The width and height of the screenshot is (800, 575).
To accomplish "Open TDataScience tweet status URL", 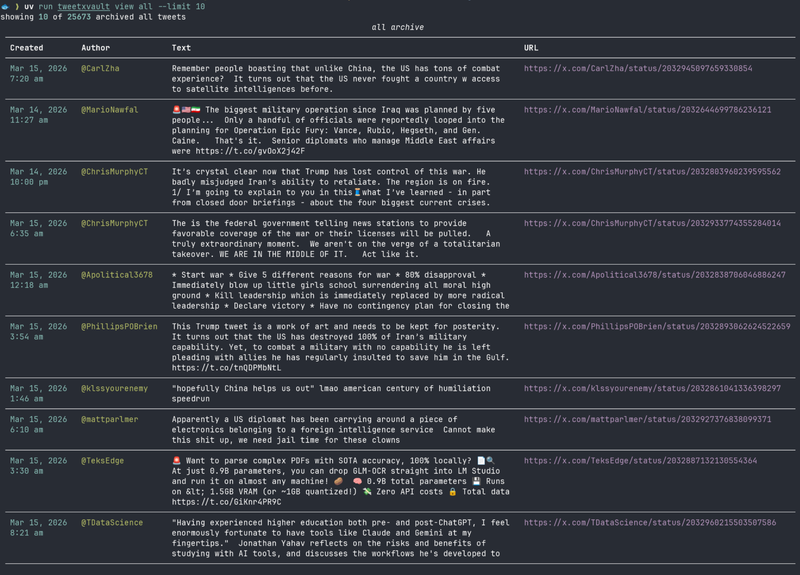I will 650,522.
